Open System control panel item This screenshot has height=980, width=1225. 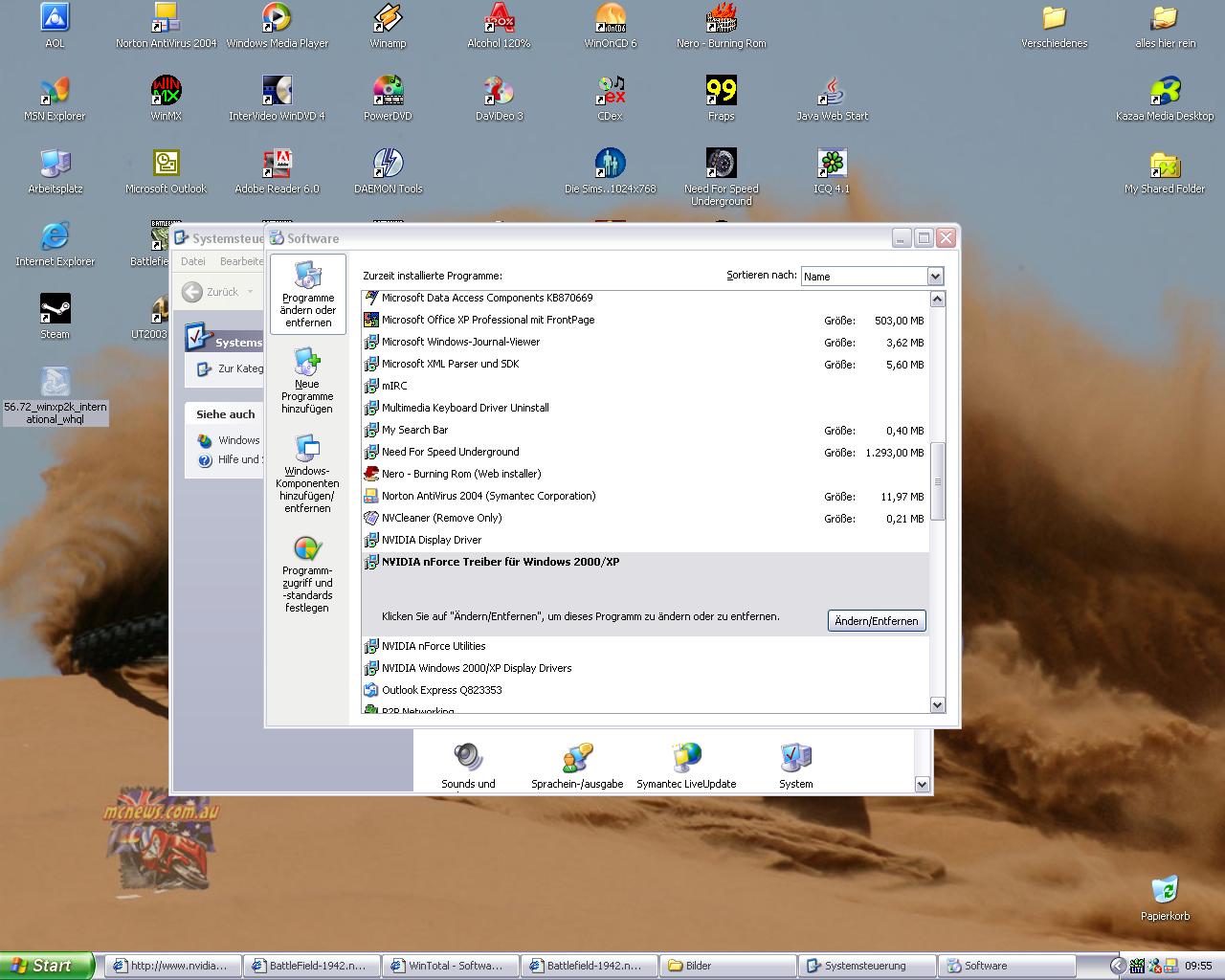tap(795, 766)
